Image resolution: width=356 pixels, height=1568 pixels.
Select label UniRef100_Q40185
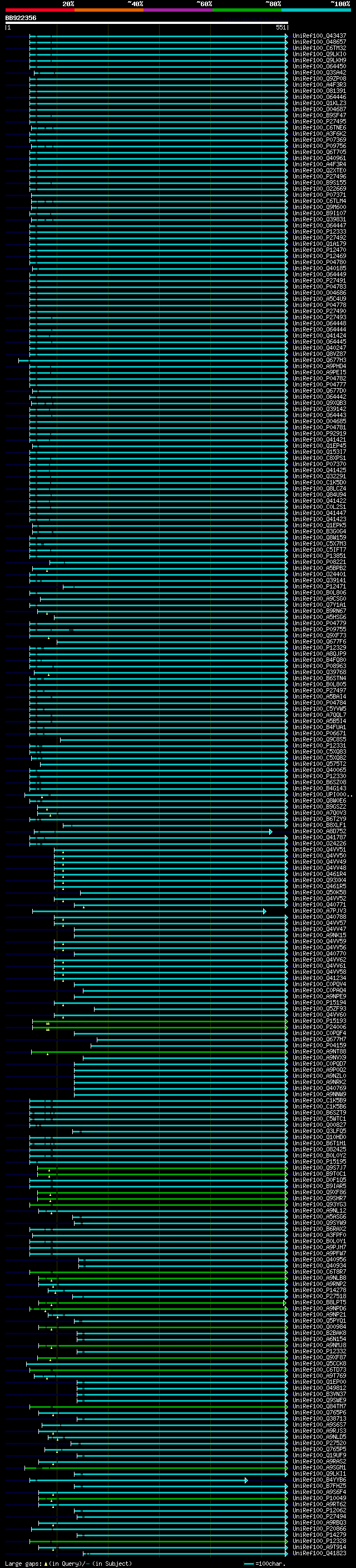tap(319, 269)
